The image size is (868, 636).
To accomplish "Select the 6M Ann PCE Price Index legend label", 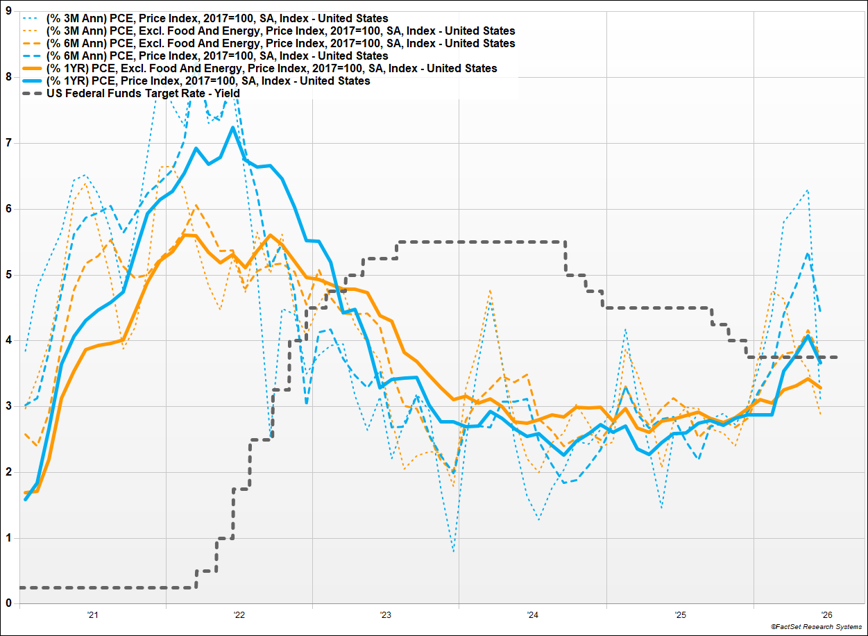I will click(x=217, y=56).
